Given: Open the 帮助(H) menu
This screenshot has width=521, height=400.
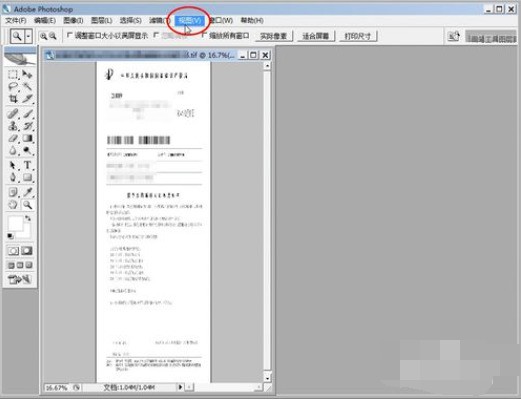Looking at the screenshot, I should click(252, 21).
